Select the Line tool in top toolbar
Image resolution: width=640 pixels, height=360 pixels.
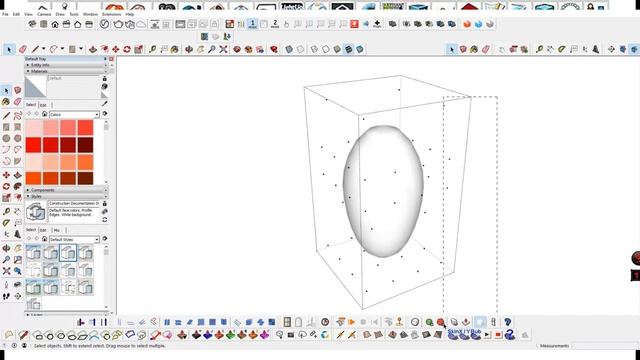(x=35, y=49)
